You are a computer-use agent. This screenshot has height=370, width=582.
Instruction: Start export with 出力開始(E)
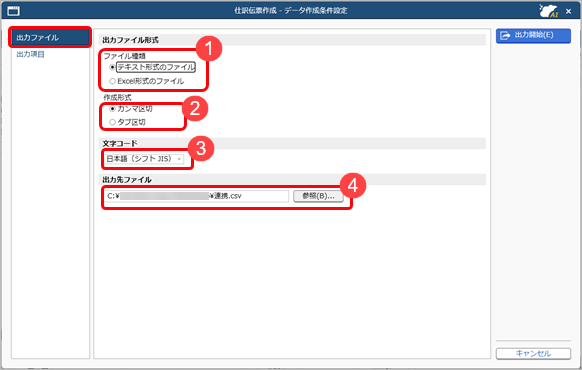(533, 36)
